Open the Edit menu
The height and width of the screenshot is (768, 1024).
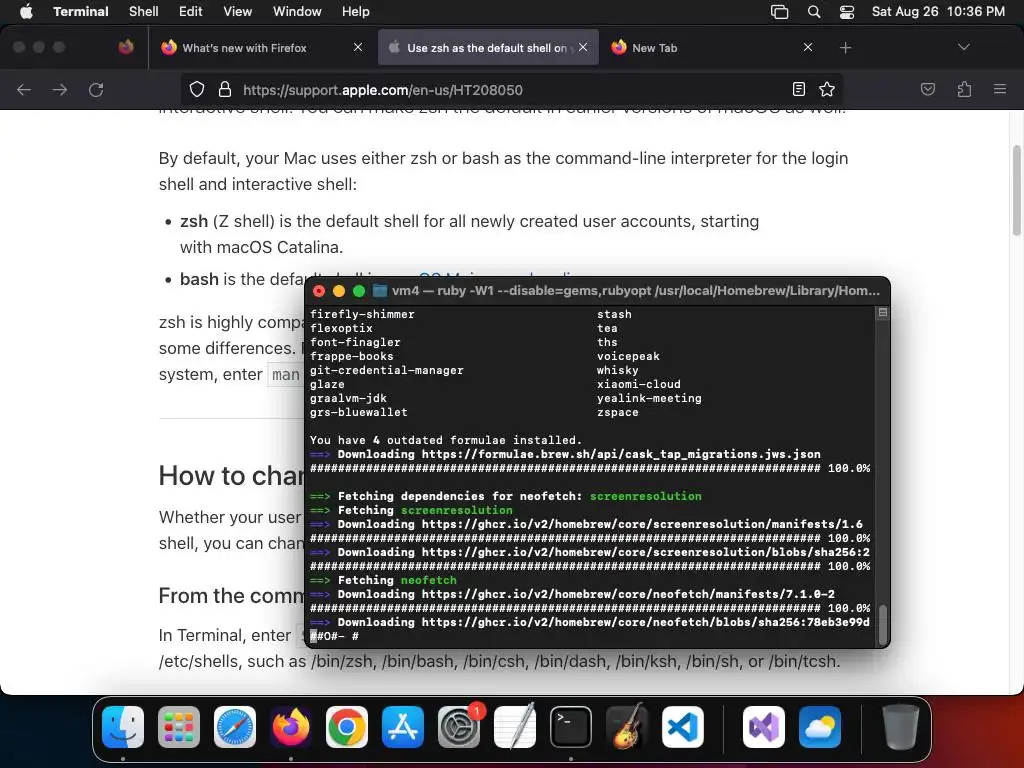190,12
